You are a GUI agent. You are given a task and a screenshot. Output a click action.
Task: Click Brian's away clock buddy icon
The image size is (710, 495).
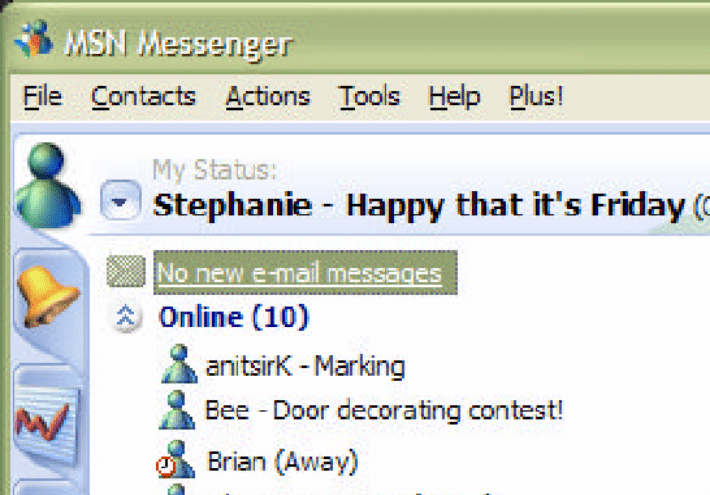tap(176, 459)
